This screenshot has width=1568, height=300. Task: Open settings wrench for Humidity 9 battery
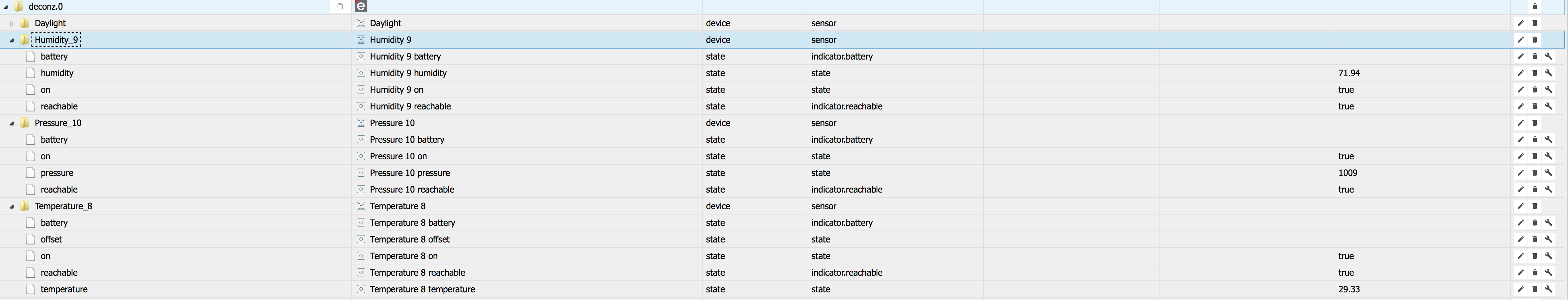coord(1549,56)
